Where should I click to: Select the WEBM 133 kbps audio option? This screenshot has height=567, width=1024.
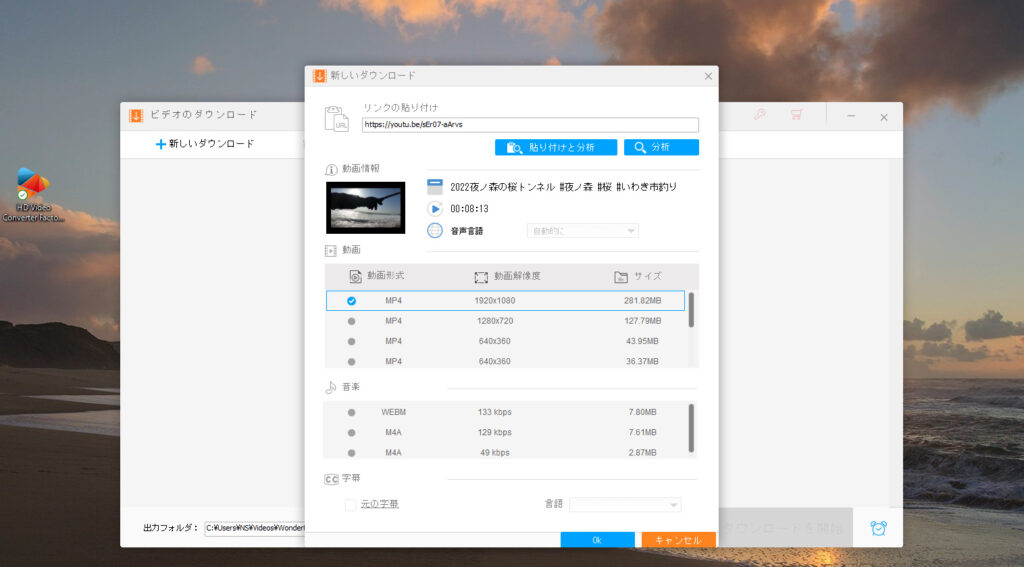pyautogui.click(x=351, y=412)
